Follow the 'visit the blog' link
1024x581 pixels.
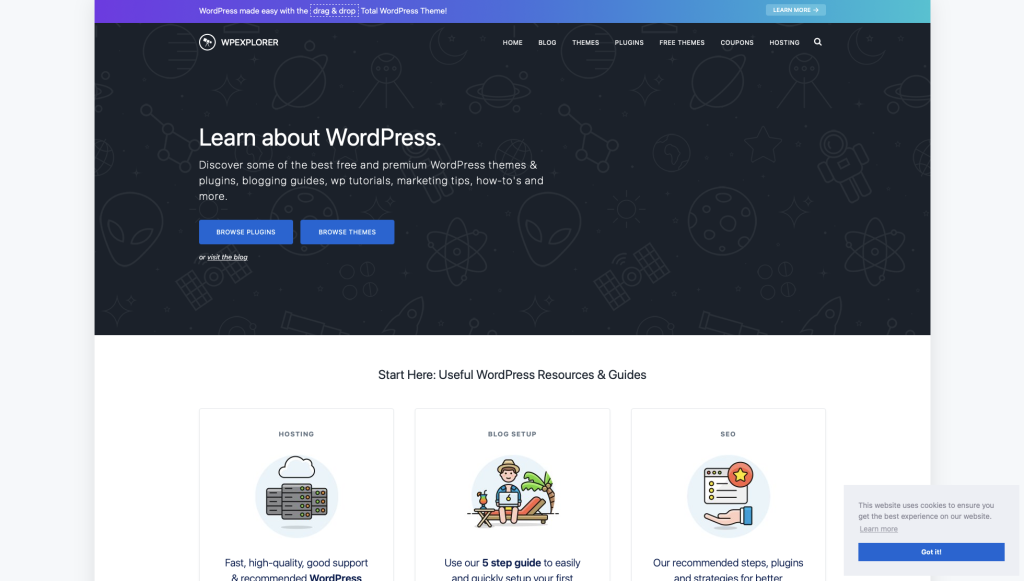[227, 257]
